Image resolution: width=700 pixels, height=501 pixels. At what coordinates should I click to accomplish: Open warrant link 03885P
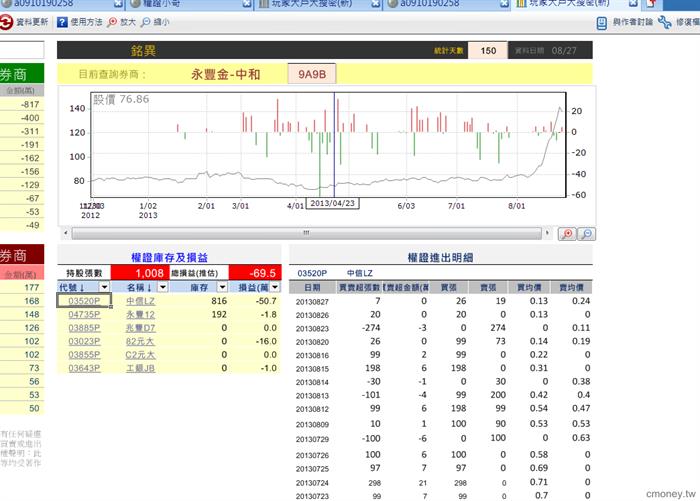[x=84, y=328]
